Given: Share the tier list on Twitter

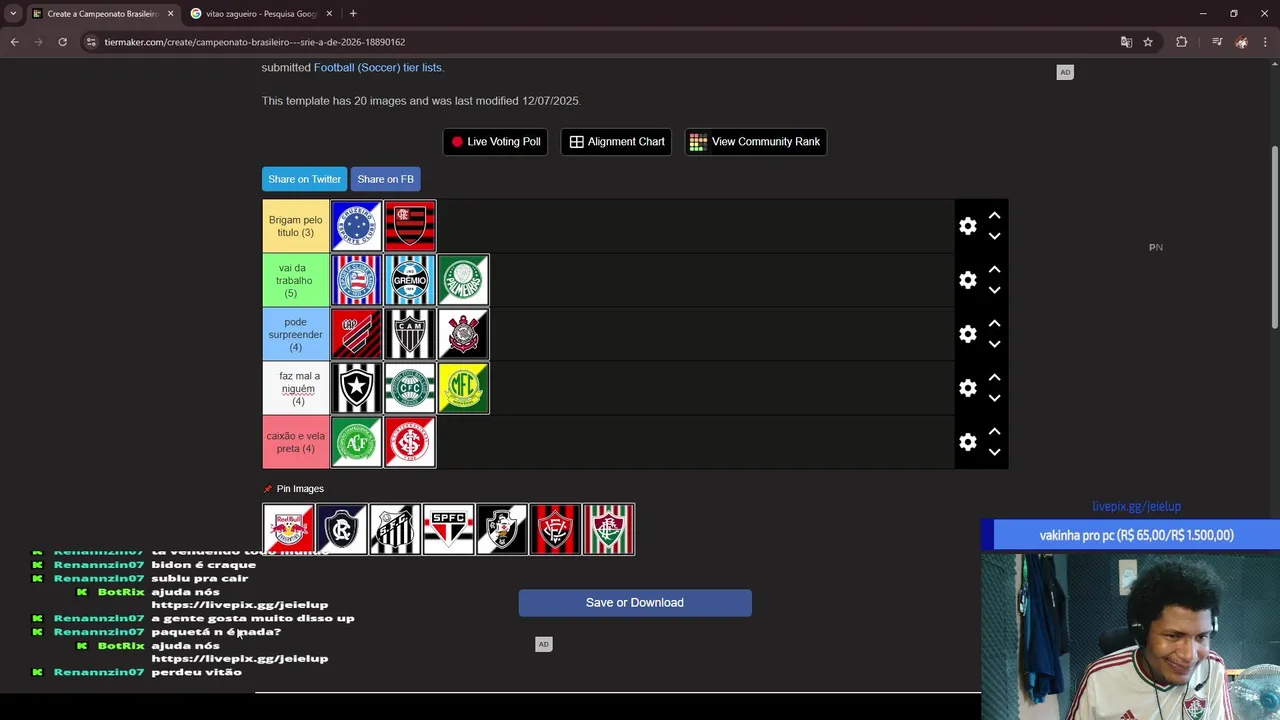Looking at the screenshot, I should click(304, 179).
